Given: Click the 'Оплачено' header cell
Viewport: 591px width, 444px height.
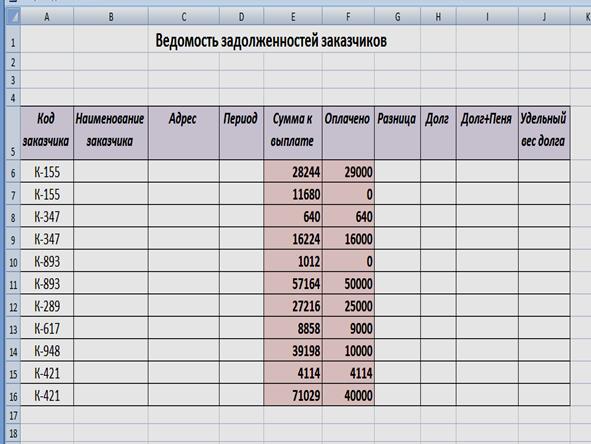Looking at the screenshot, I should [x=348, y=133].
